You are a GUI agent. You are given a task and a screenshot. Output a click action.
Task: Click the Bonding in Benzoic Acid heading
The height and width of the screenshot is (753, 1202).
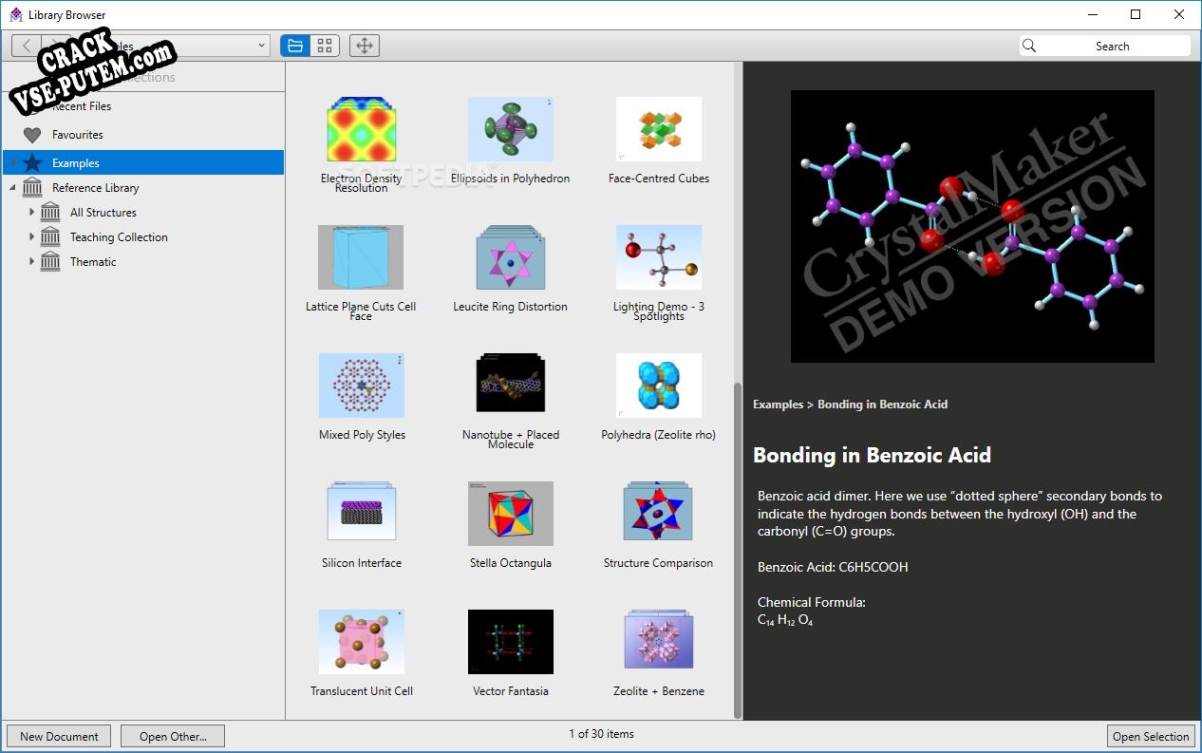872,455
